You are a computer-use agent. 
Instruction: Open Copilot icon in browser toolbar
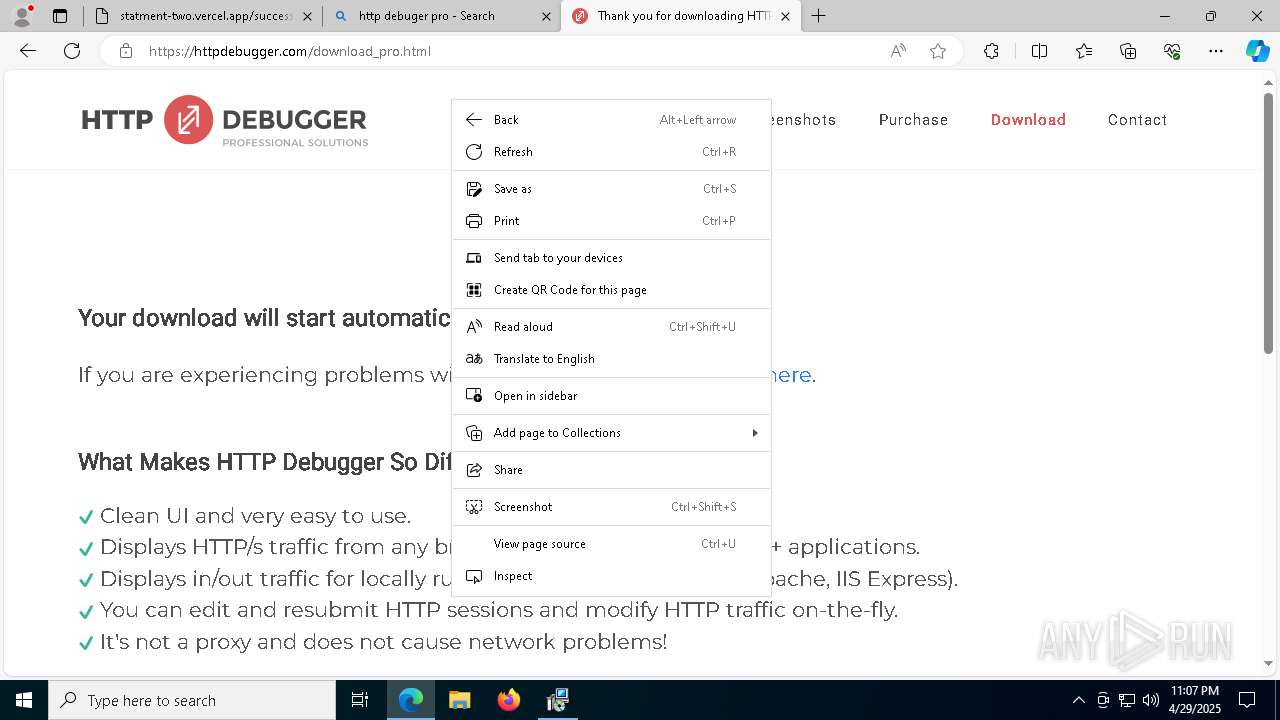tap(1257, 51)
